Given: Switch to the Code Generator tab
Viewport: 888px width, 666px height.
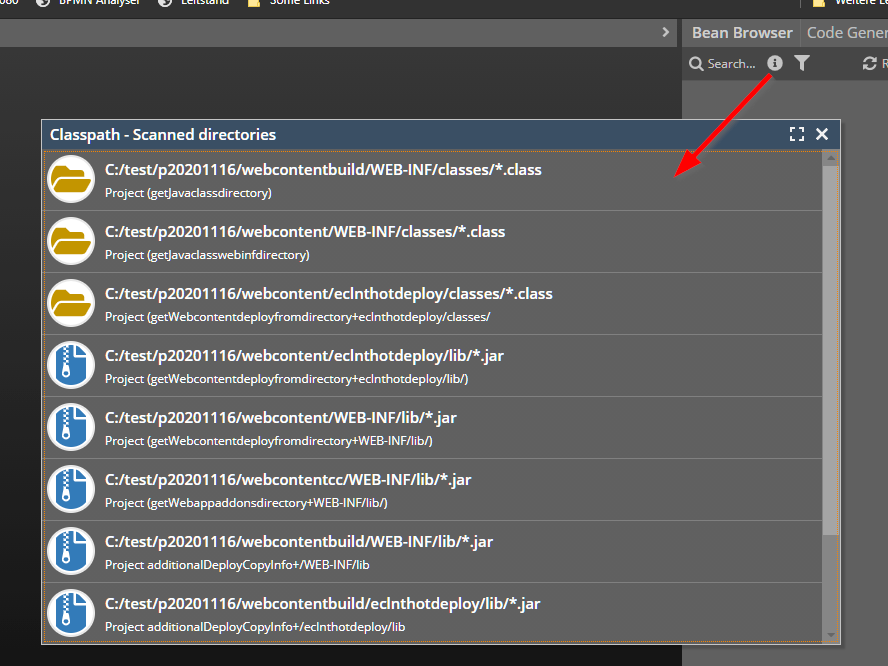Looking at the screenshot, I should 846,32.
